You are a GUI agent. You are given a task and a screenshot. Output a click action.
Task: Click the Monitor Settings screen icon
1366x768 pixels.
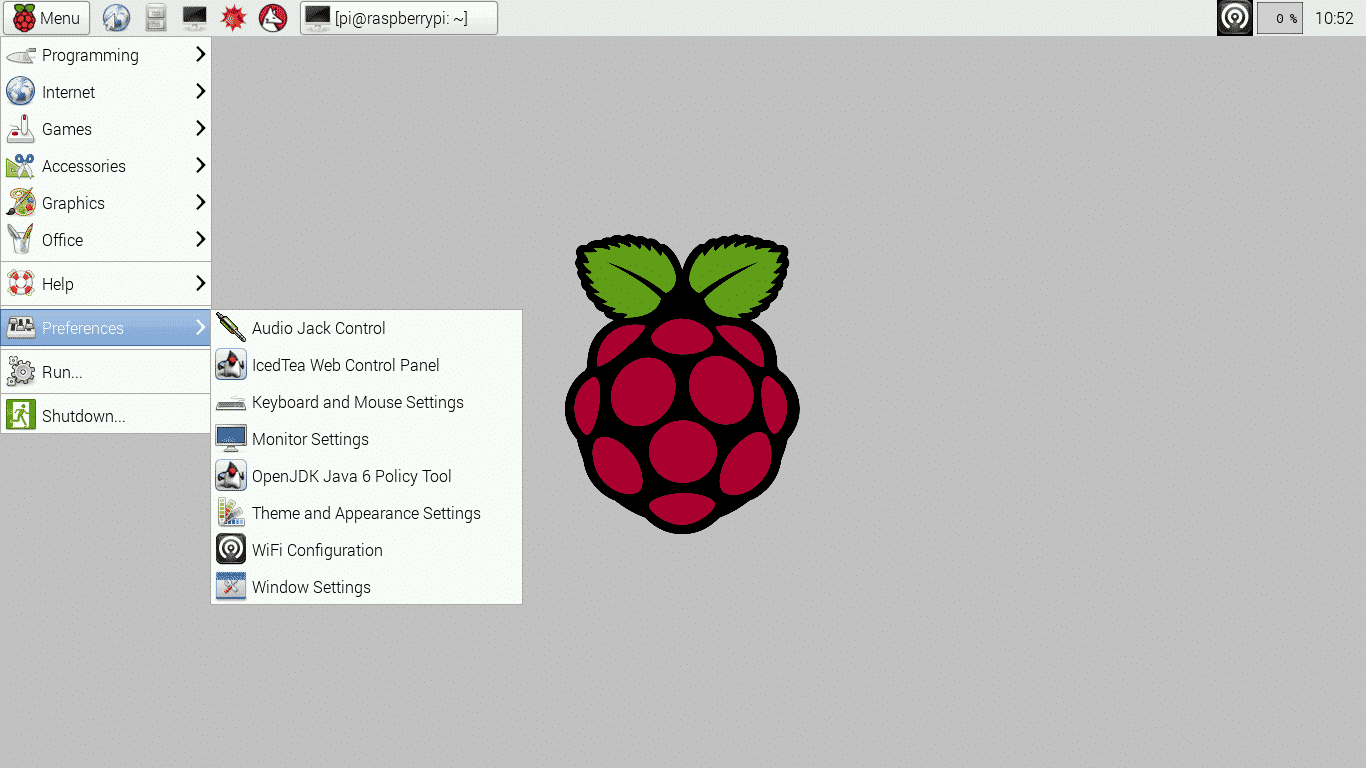[x=231, y=439]
